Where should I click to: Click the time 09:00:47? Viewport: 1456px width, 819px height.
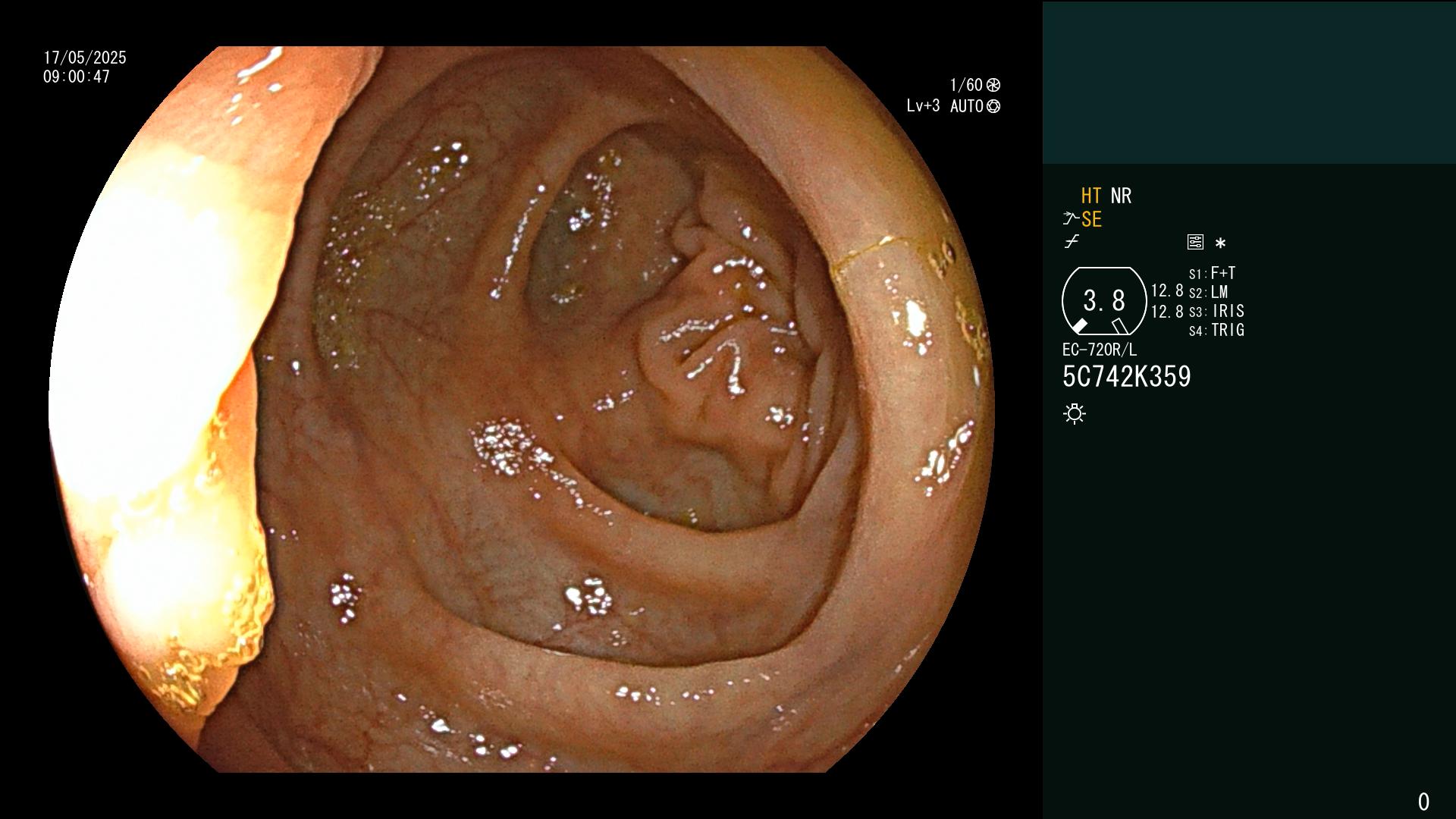pos(77,77)
